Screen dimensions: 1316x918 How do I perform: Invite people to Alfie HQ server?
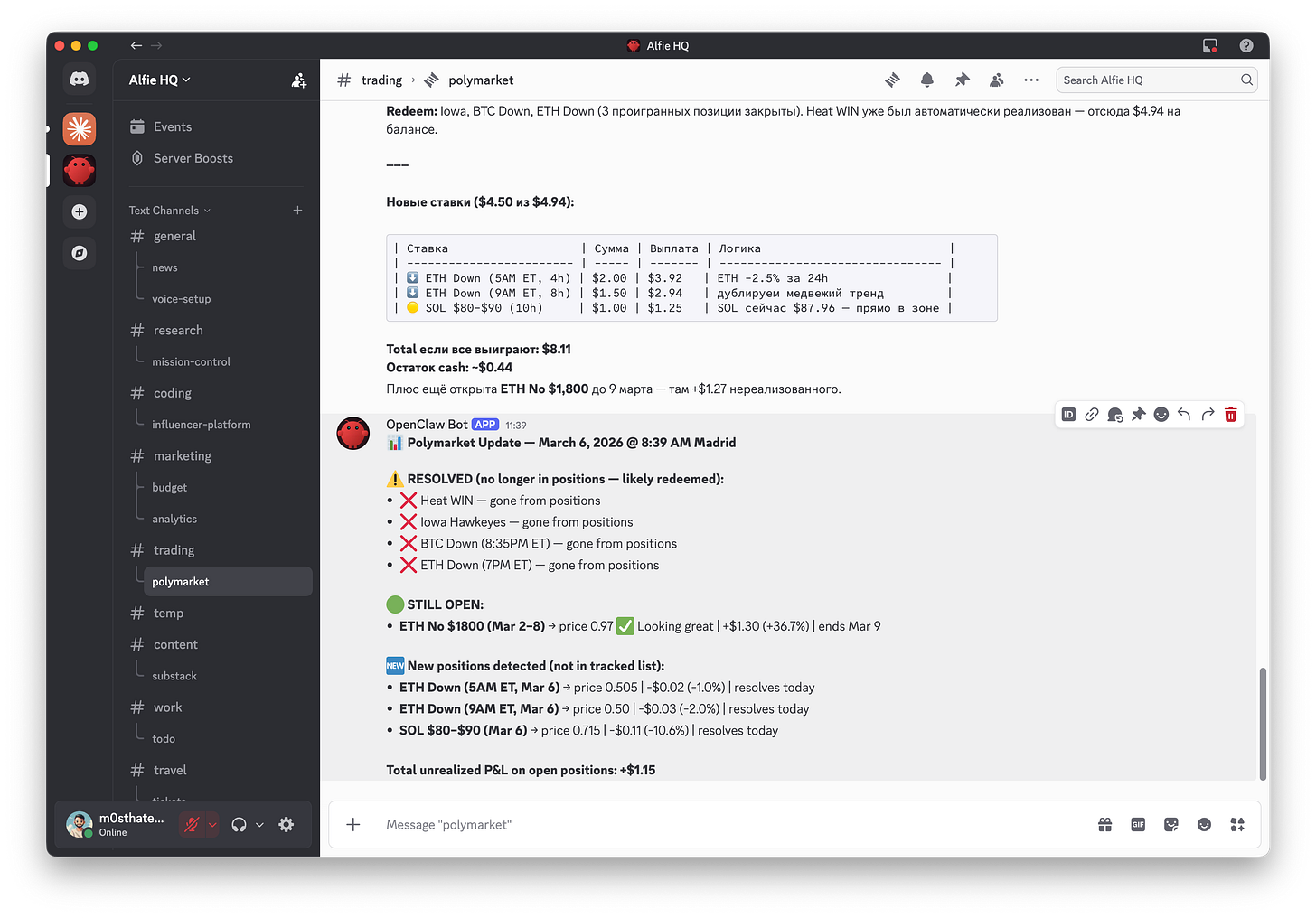click(x=298, y=80)
